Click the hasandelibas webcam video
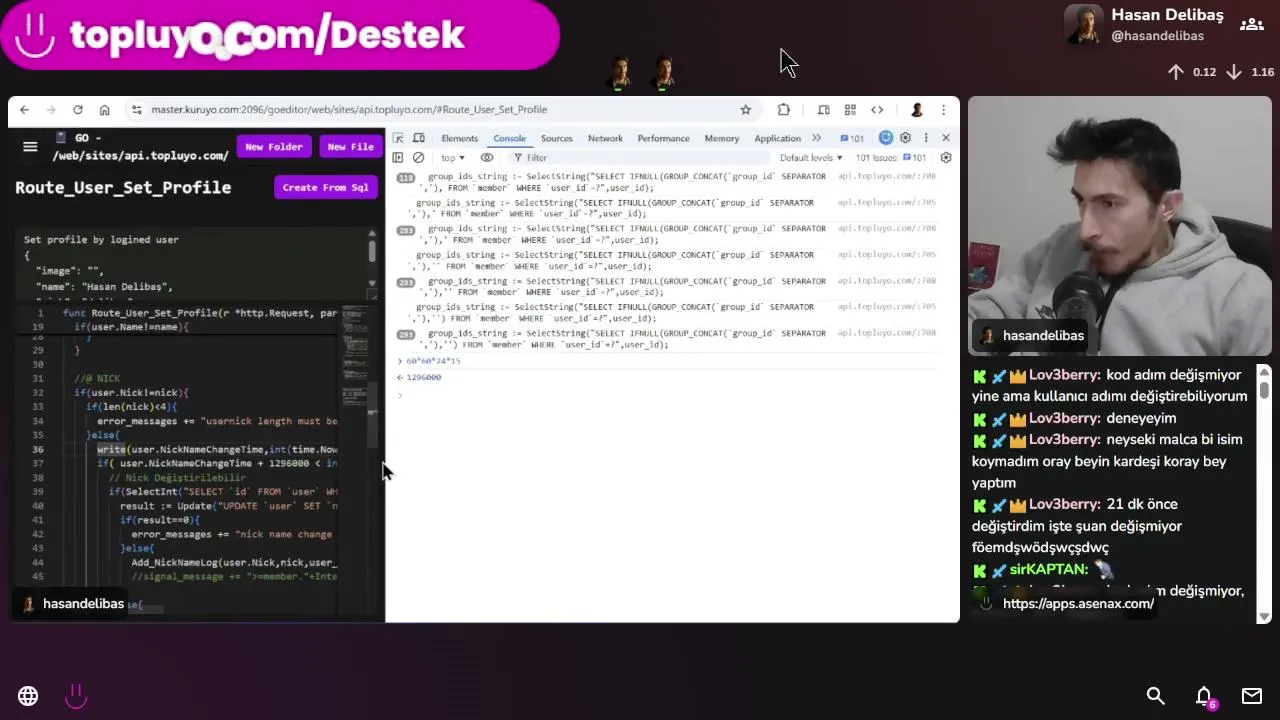The width and height of the screenshot is (1280, 720). click(1119, 226)
